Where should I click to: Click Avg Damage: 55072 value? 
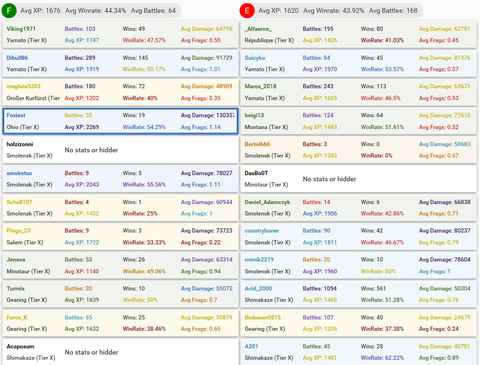(x=207, y=288)
